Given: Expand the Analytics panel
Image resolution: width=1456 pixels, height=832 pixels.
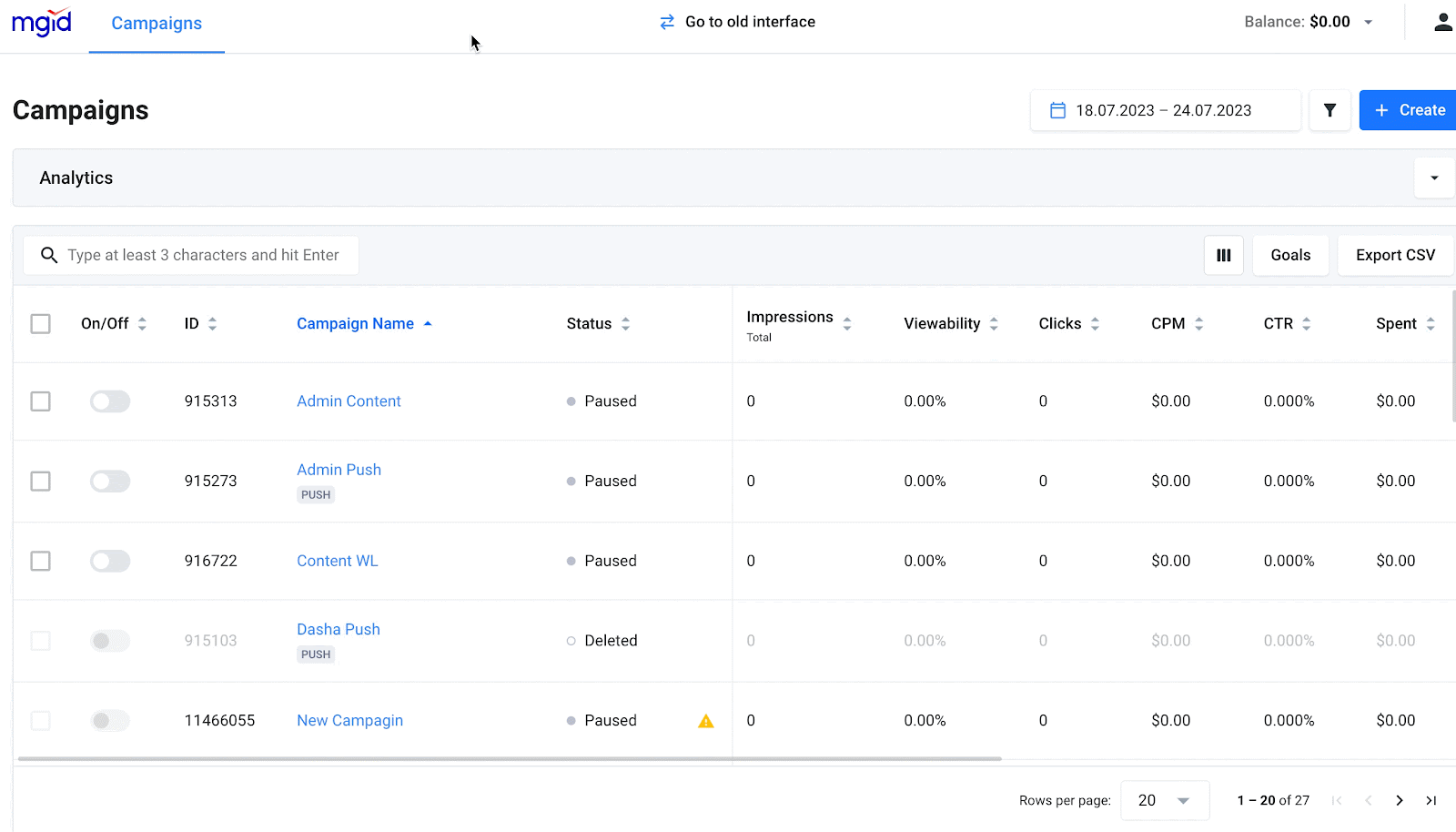Looking at the screenshot, I should coord(1434,178).
